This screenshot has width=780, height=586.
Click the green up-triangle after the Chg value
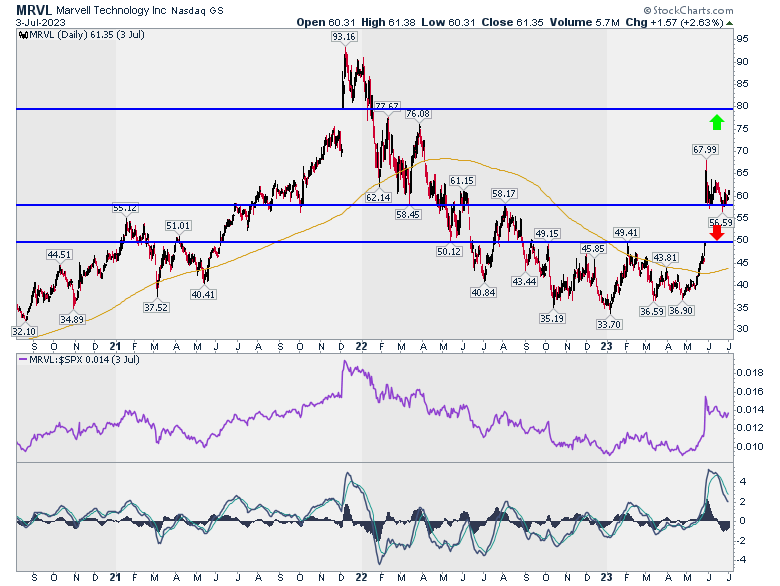(729, 23)
